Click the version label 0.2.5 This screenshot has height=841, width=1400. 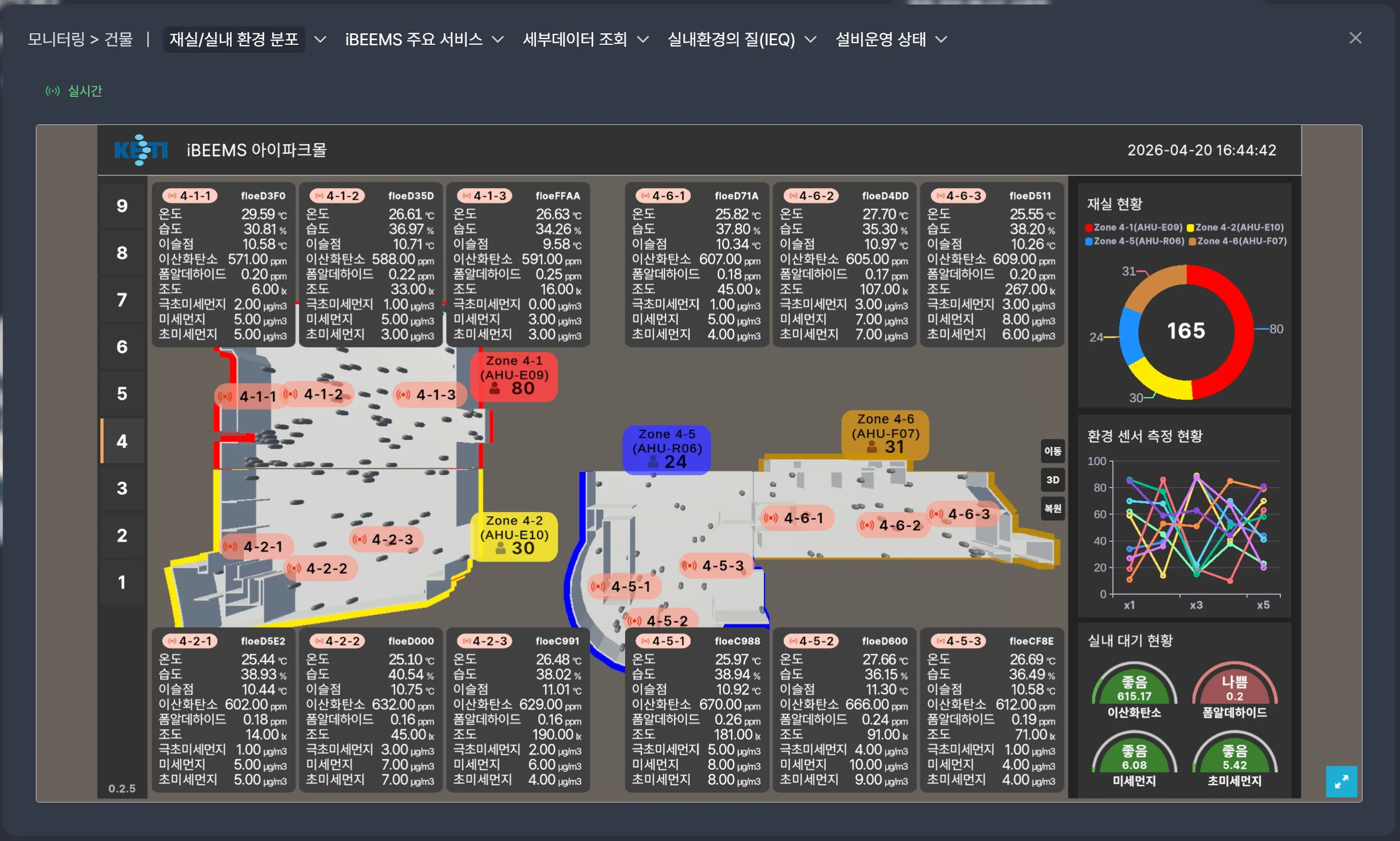coord(122,788)
